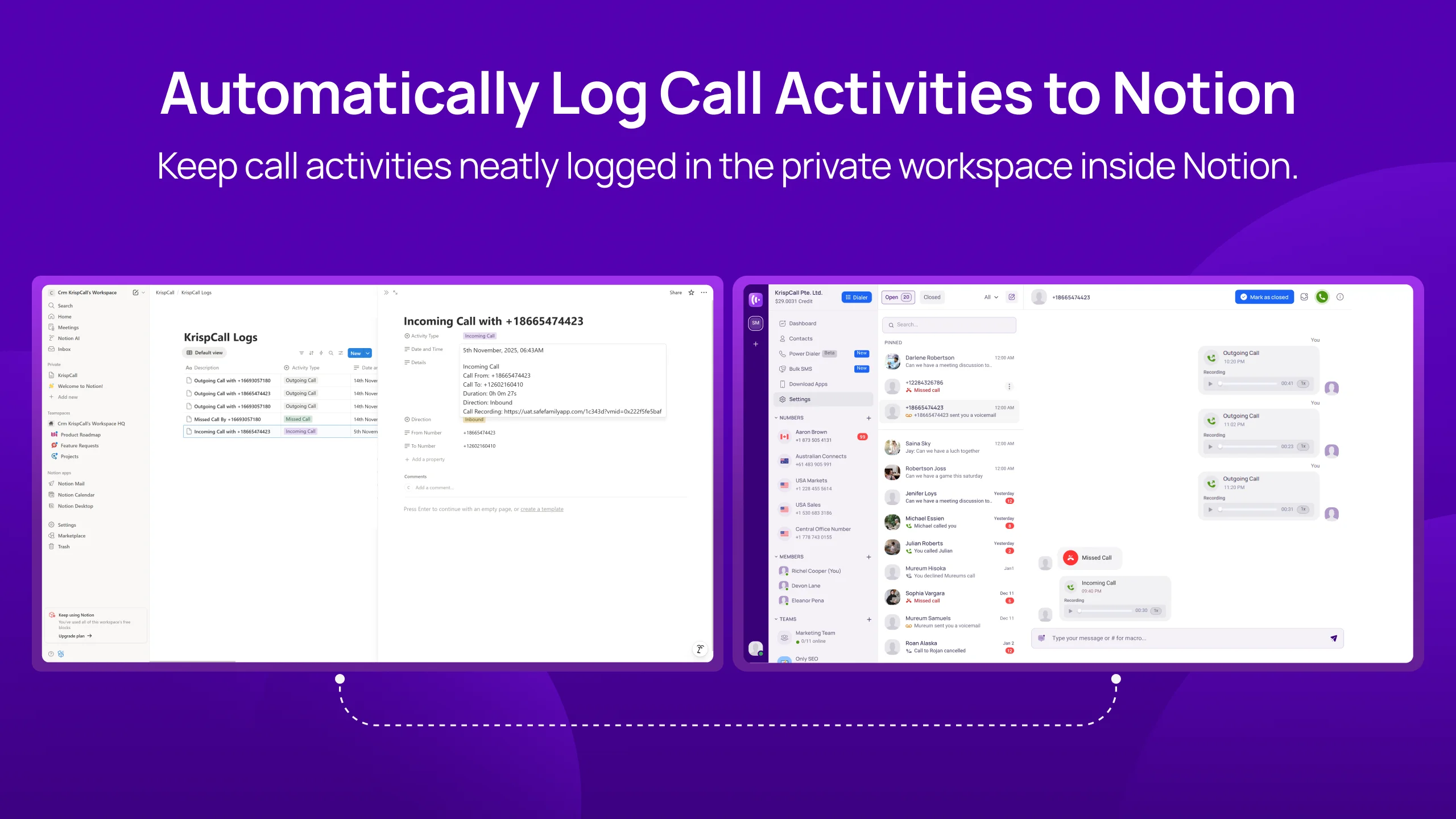This screenshot has height=819, width=1456.
Task: Toggle the 1x speed on the 00:30 recording
Action: (x=1156, y=611)
